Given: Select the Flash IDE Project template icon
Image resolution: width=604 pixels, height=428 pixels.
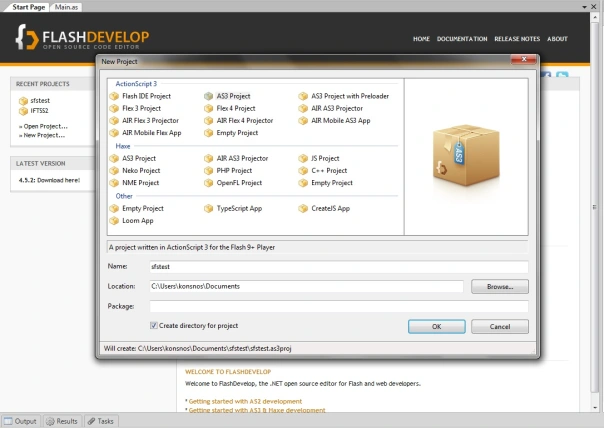Looking at the screenshot, I should [x=114, y=96].
